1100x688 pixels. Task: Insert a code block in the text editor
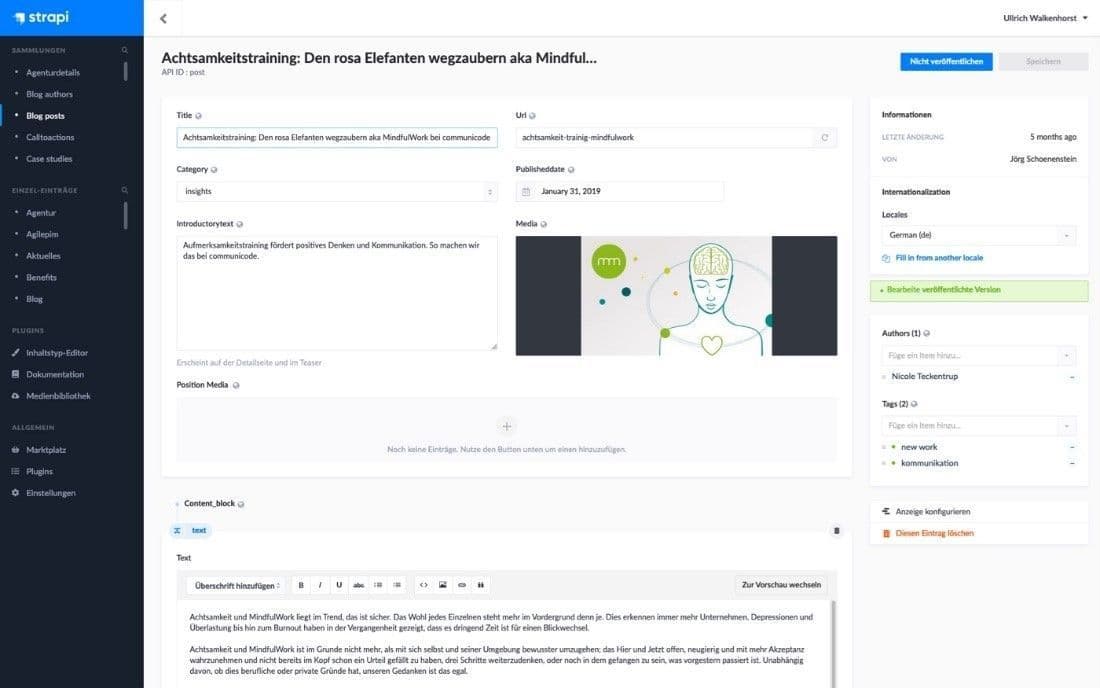(x=424, y=584)
